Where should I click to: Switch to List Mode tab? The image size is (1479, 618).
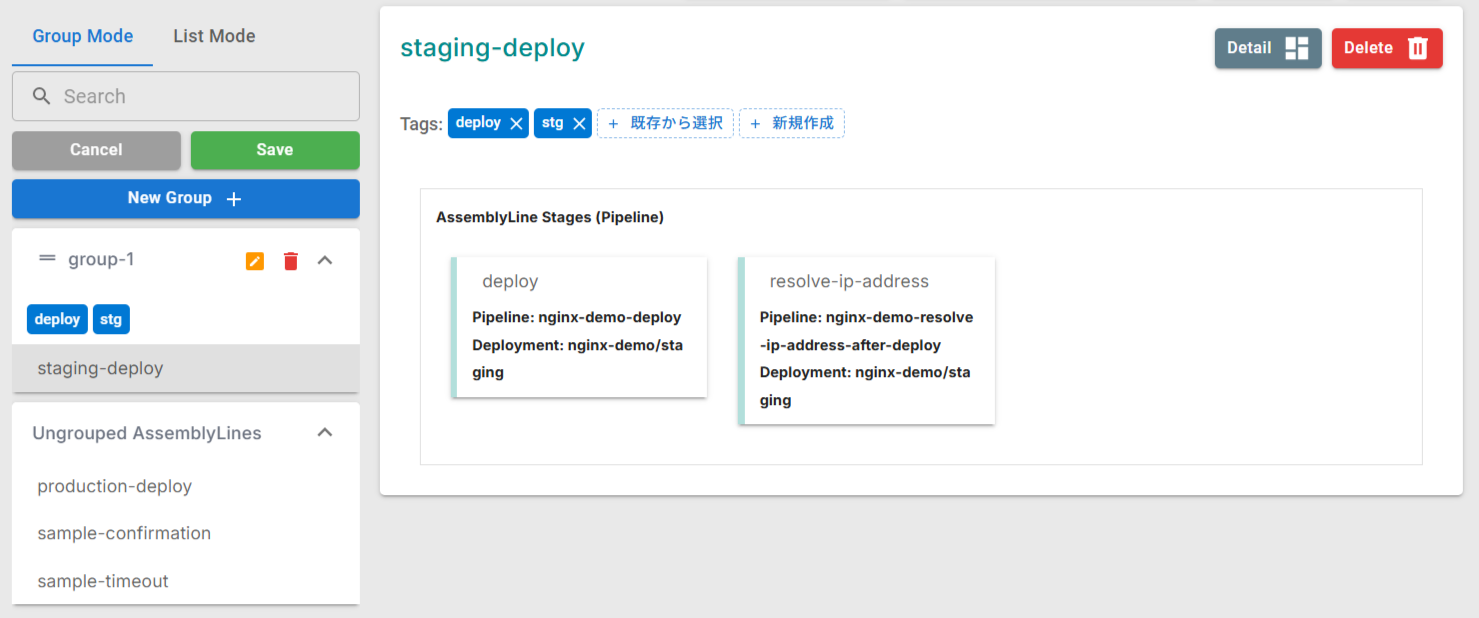214,35
